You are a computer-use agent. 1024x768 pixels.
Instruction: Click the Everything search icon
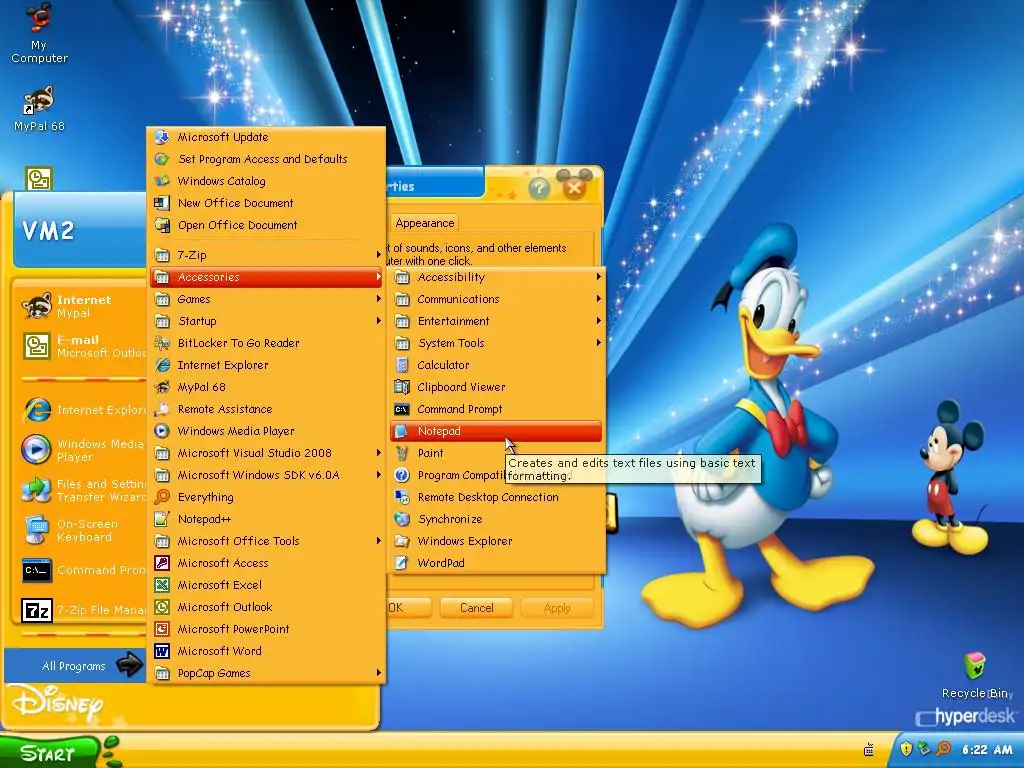tap(162, 497)
